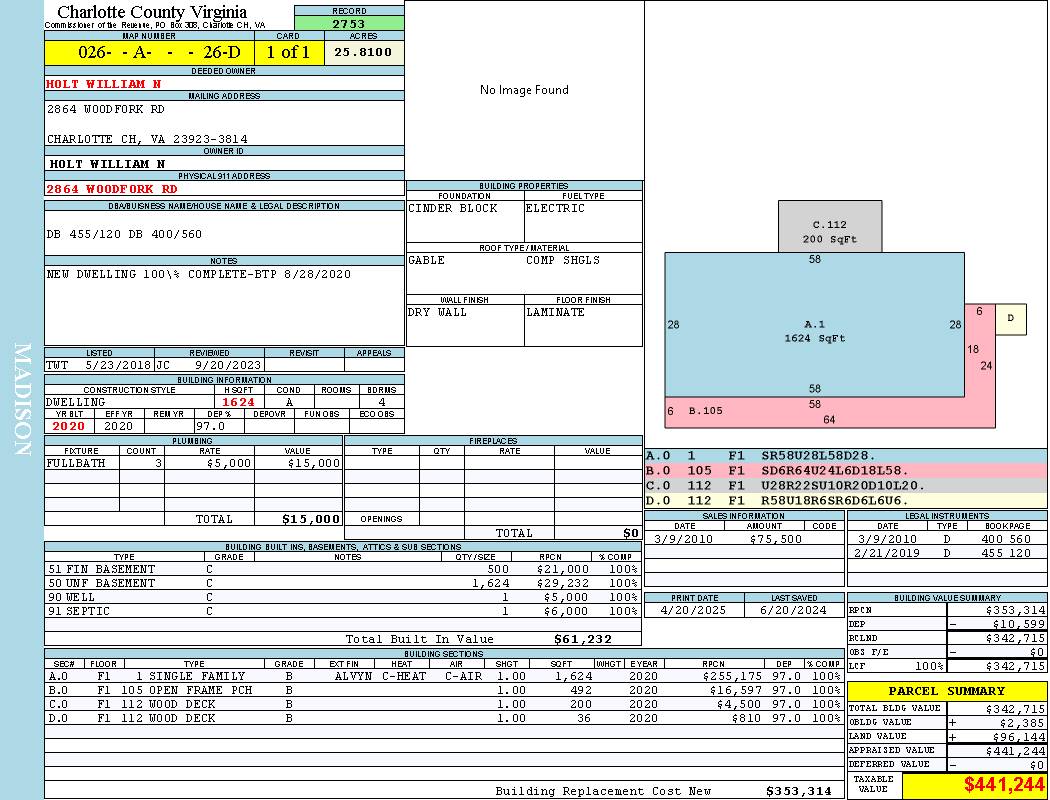Click the NEW DWELLING notes text
This screenshot has width=1050, height=800.
coord(198,274)
